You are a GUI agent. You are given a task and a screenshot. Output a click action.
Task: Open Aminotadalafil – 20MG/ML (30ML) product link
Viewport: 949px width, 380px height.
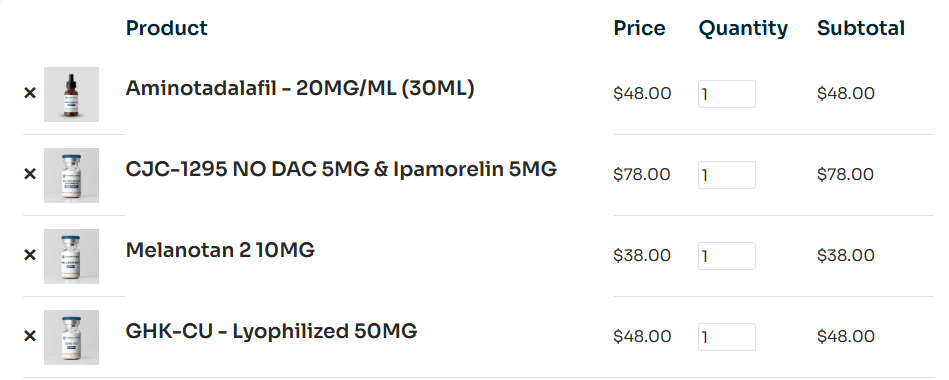(300, 88)
